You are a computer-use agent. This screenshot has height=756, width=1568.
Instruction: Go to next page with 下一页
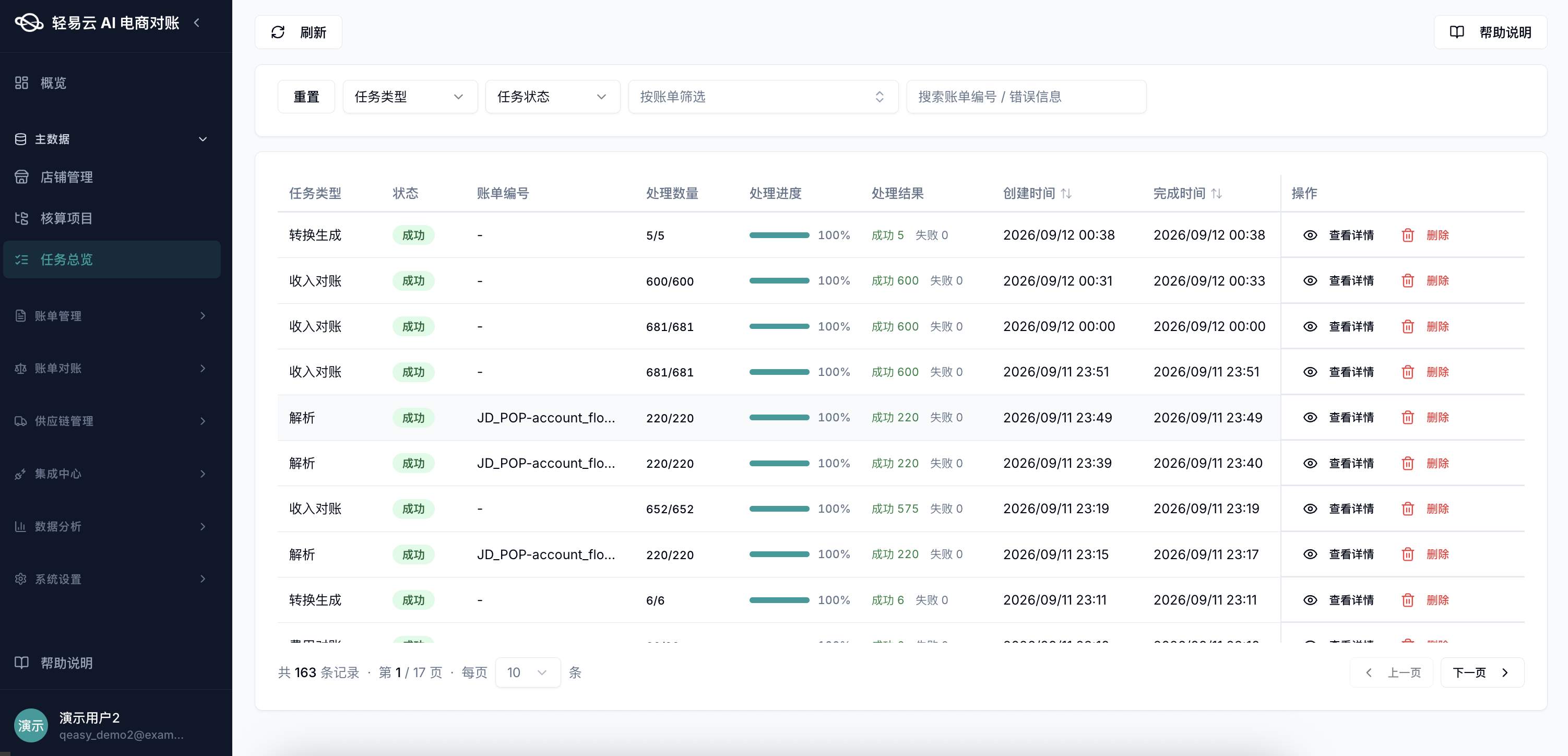coord(1482,672)
